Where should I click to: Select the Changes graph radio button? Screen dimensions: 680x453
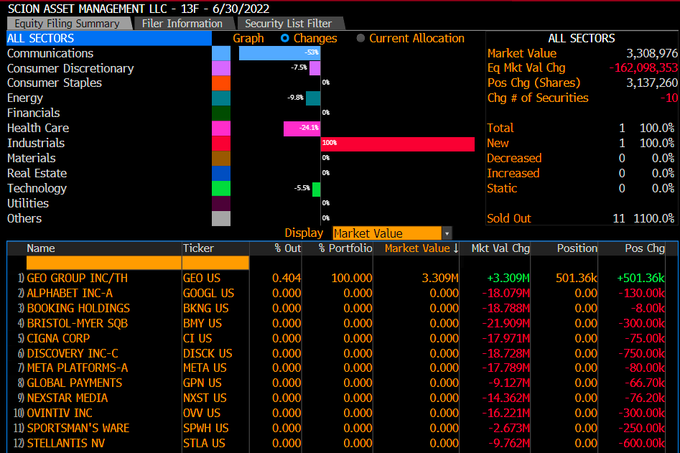(284, 38)
